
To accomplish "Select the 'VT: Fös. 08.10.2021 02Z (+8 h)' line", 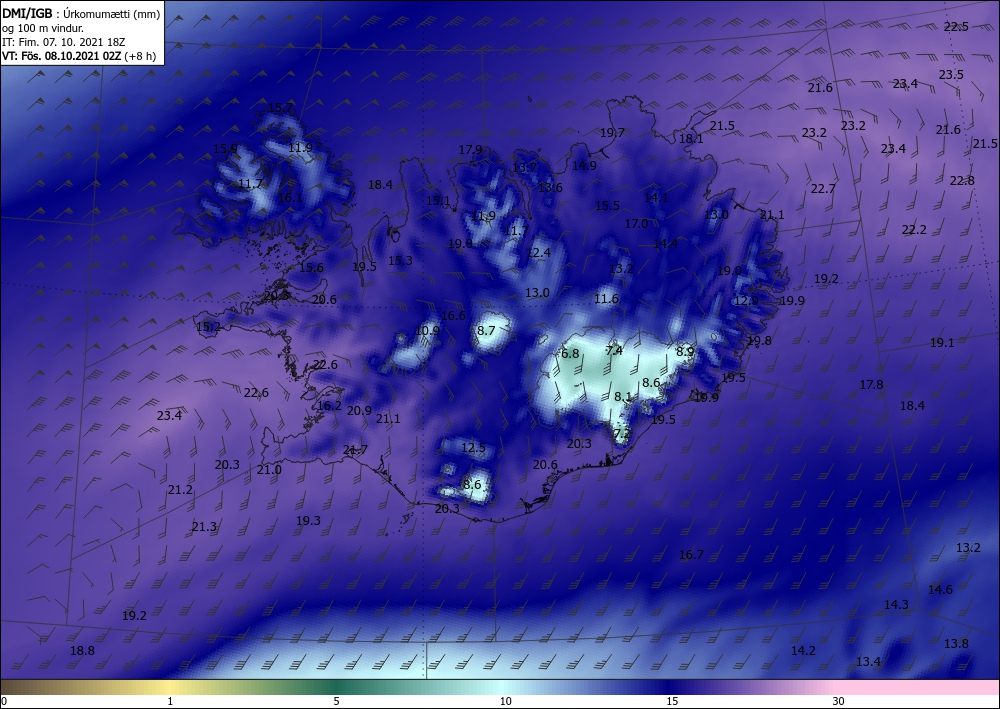I will point(78,56).
